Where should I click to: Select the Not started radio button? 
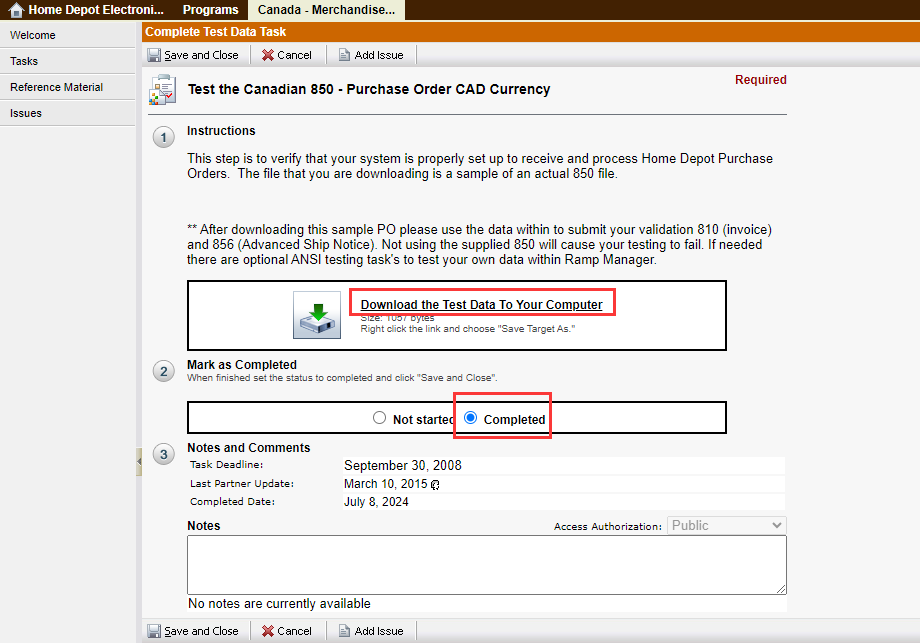pyautogui.click(x=380, y=418)
